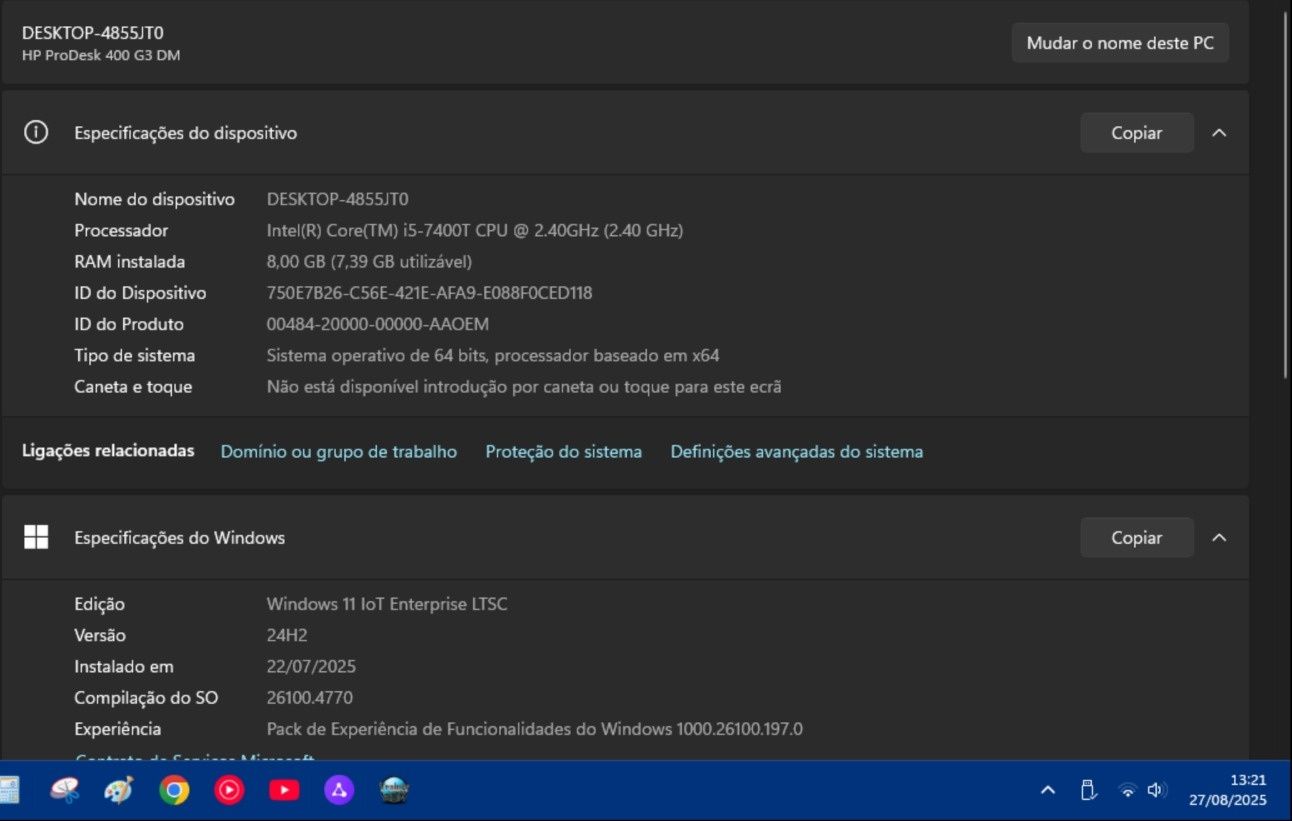Click the info icon beside Especificações do dispositivo
The image size is (1292, 821).
pyautogui.click(x=36, y=133)
